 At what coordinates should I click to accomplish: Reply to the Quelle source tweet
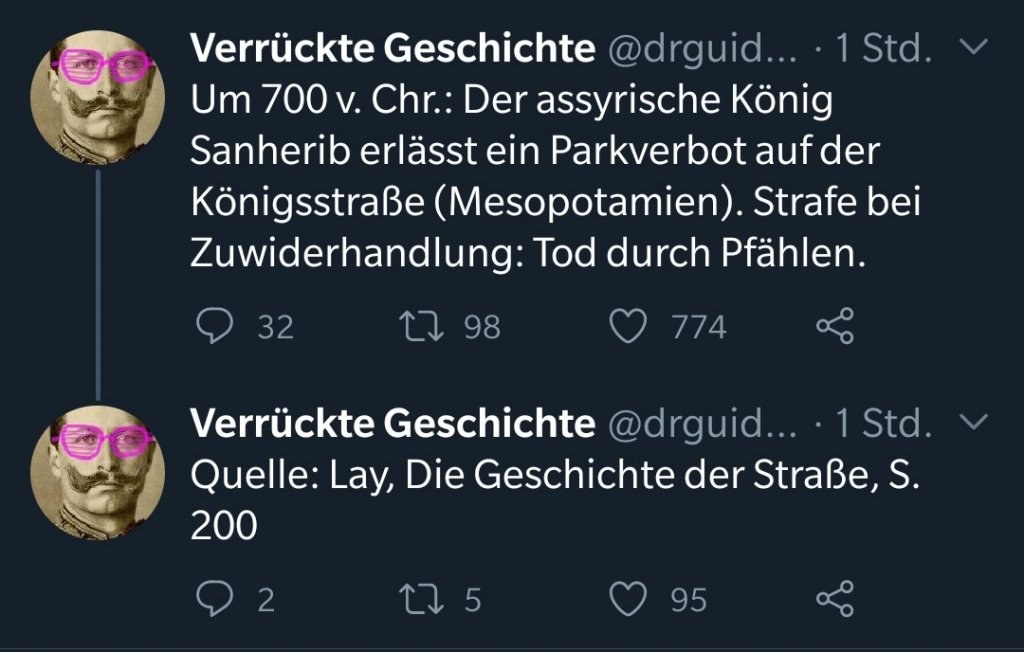pos(213,599)
